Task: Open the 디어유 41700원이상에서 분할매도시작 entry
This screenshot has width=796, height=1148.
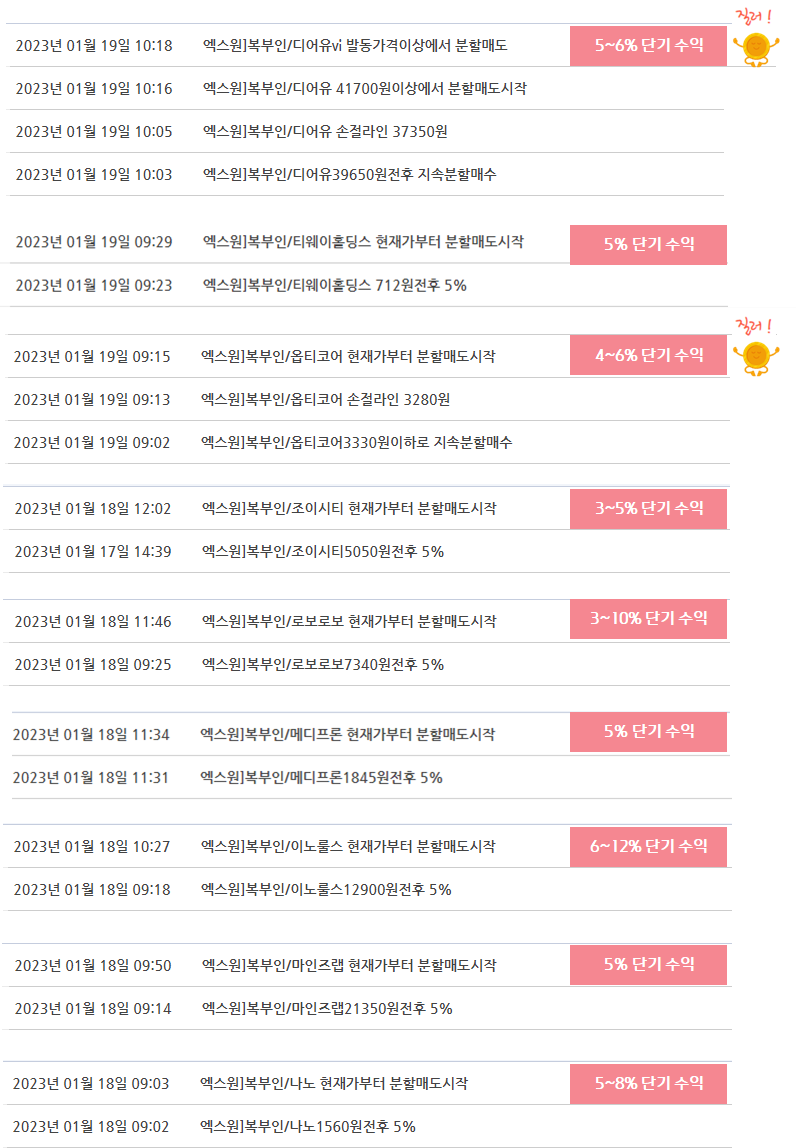Action: 365,89
